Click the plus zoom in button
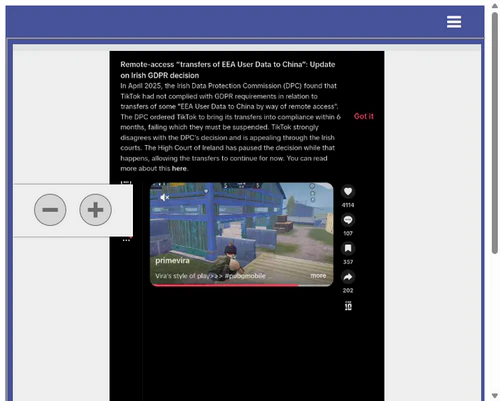The image size is (500, 401). tap(95, 210)
